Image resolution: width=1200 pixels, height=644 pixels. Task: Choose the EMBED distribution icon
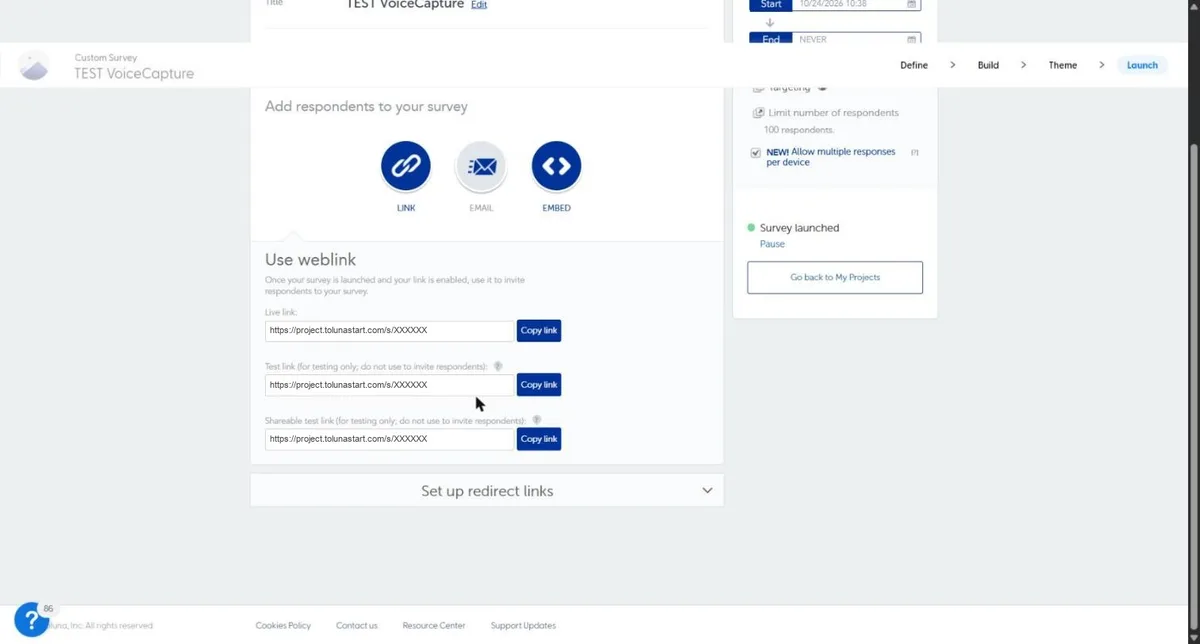pyautogui.click(x=557, y=166)
